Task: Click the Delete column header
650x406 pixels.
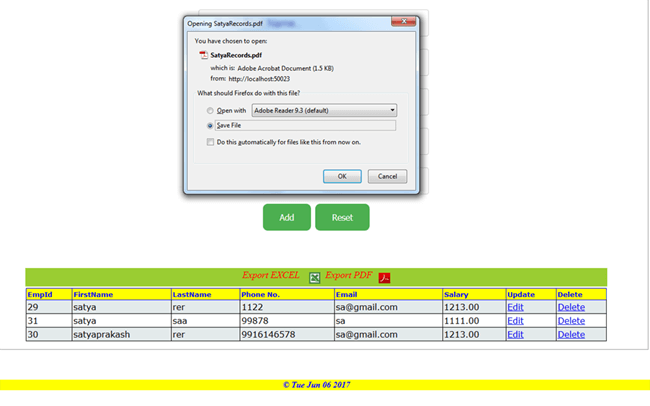Action: click(x=581, y=294)
